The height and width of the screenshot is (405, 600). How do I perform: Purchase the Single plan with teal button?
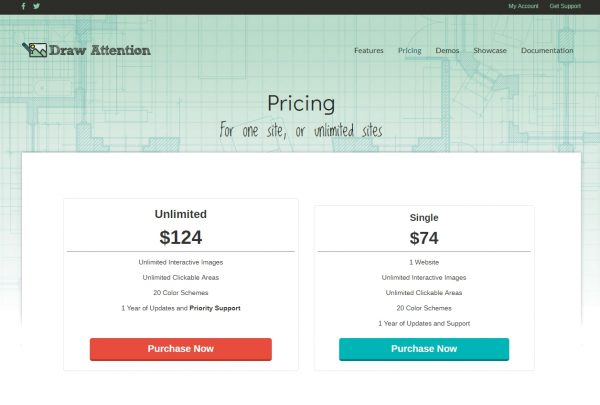tap(424, 349)
